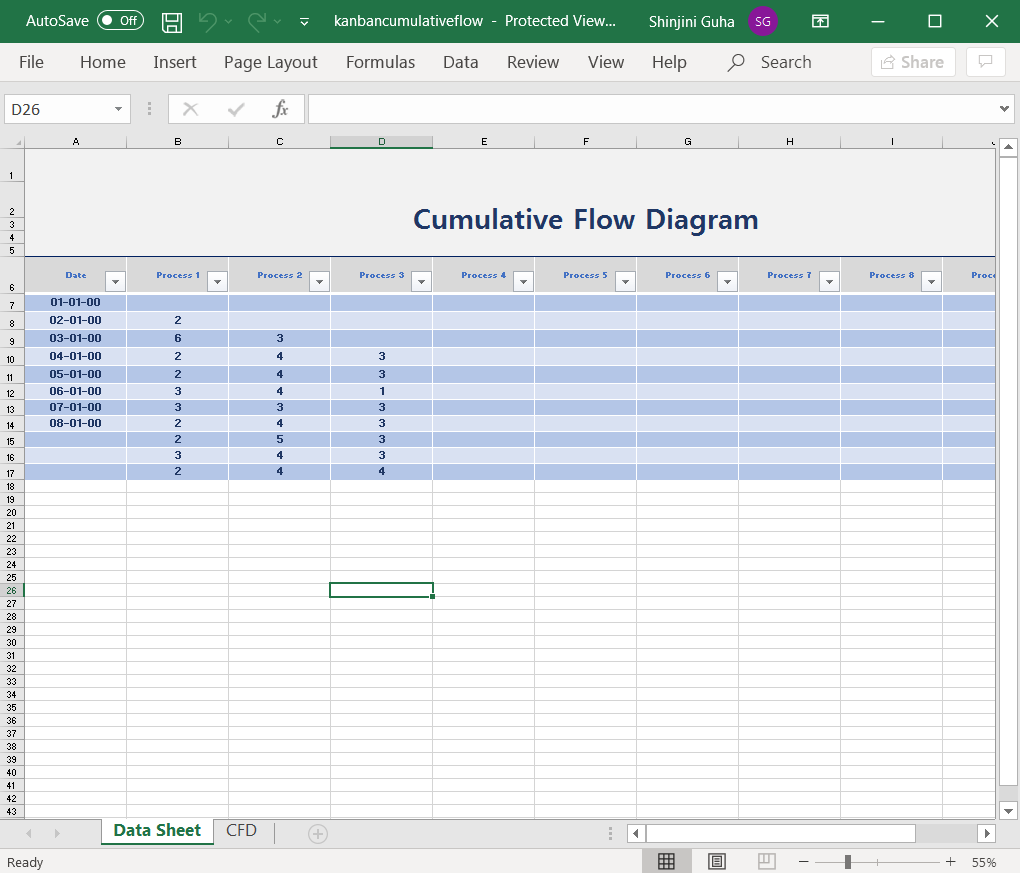Switch to the CFD sheet tab

(x=241, y=831)
